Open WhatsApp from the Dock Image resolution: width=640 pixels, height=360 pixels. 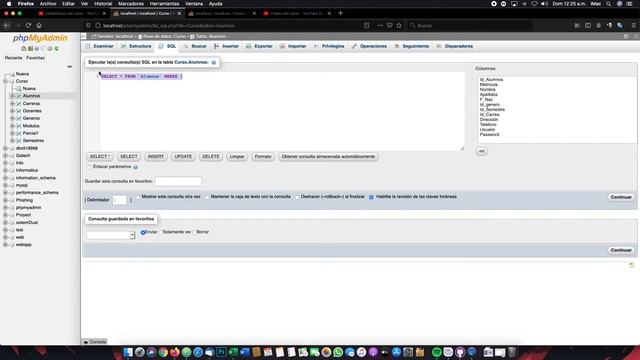[338, 352]
